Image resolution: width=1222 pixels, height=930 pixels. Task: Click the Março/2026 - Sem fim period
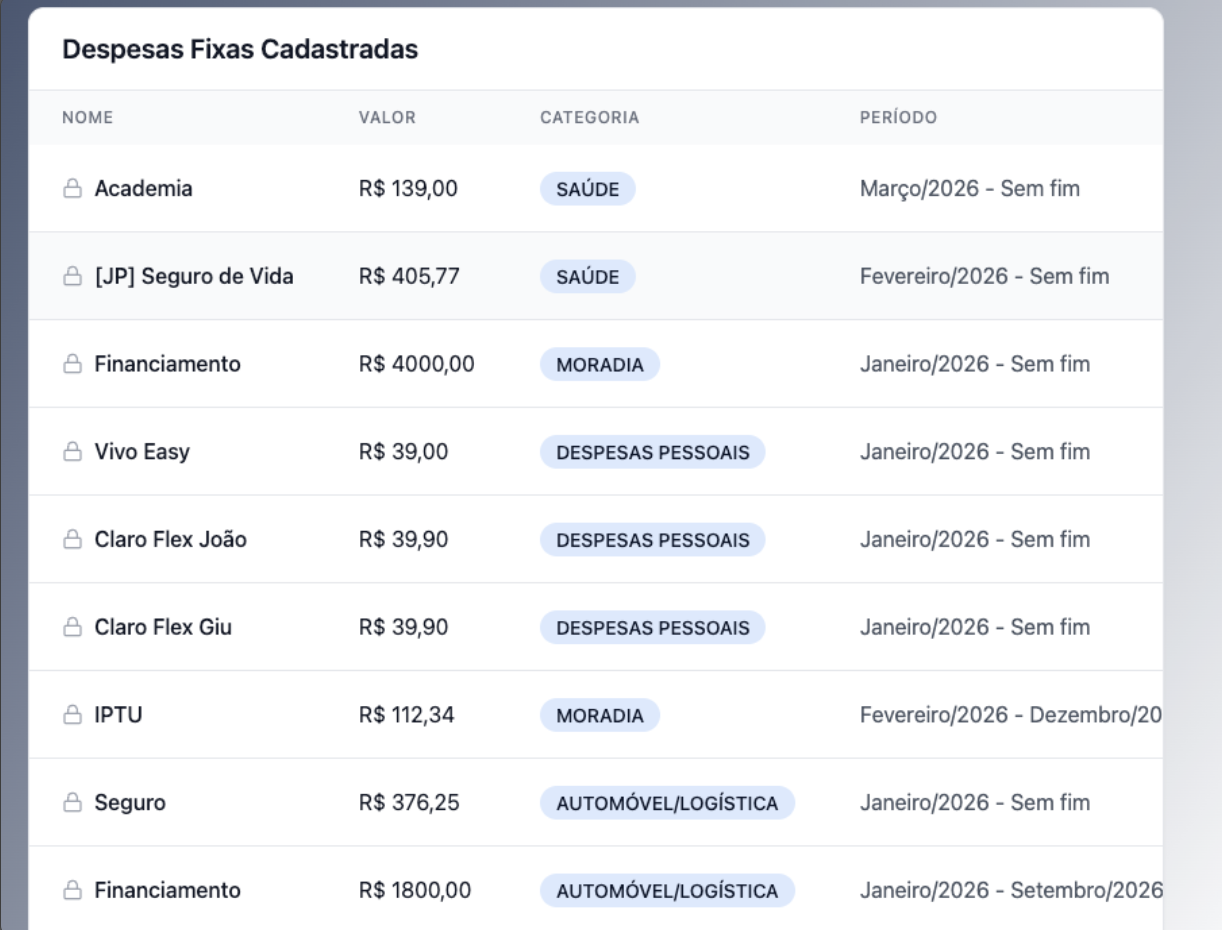point(969,189)
